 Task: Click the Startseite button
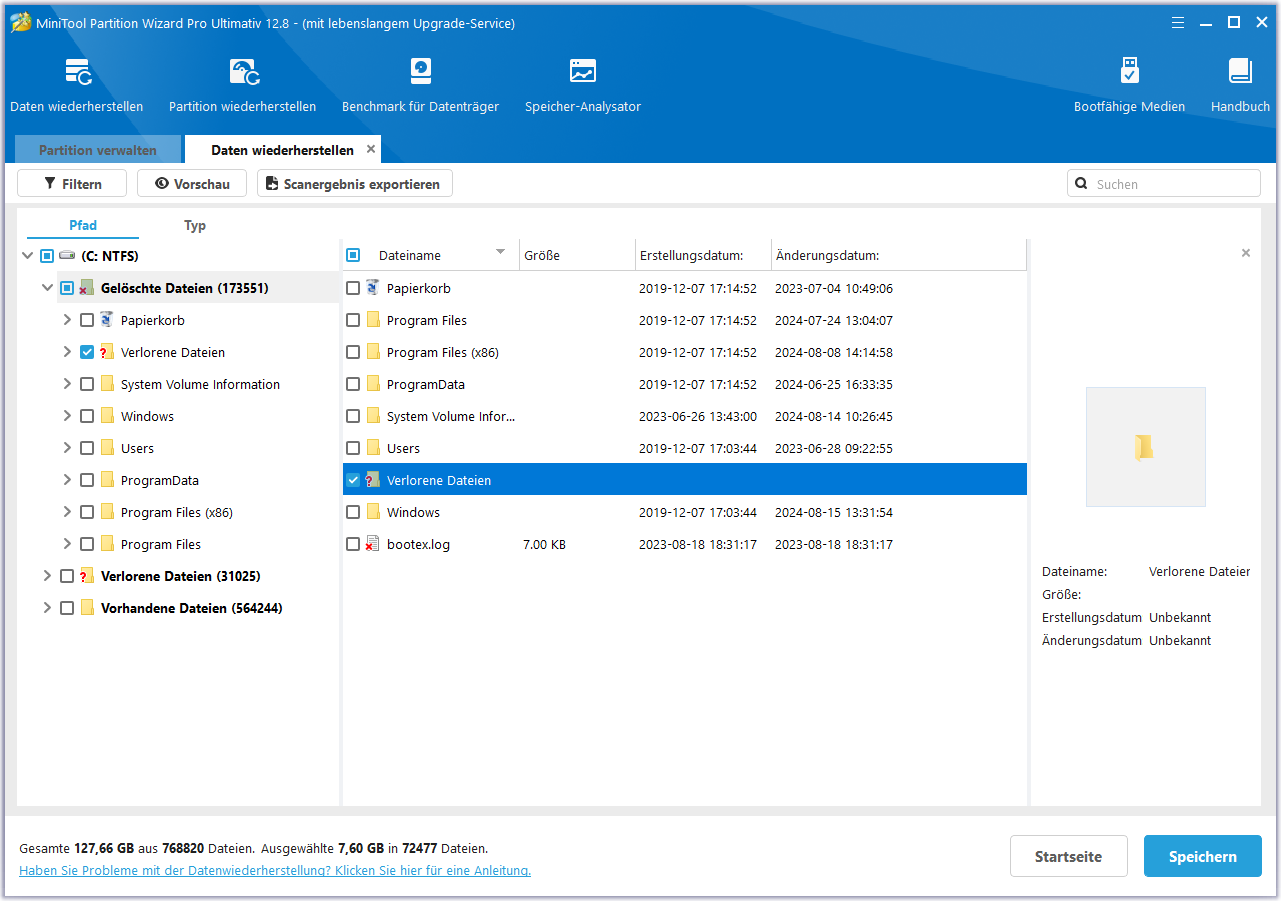pyautogui.click(x=1069, y=856)
